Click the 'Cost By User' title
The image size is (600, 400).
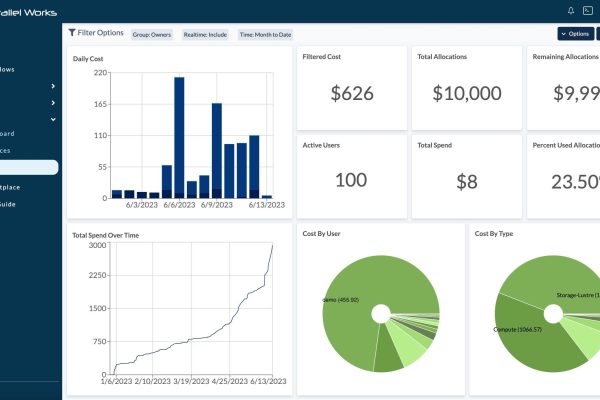pyautogui.click(x=321, y=233)
